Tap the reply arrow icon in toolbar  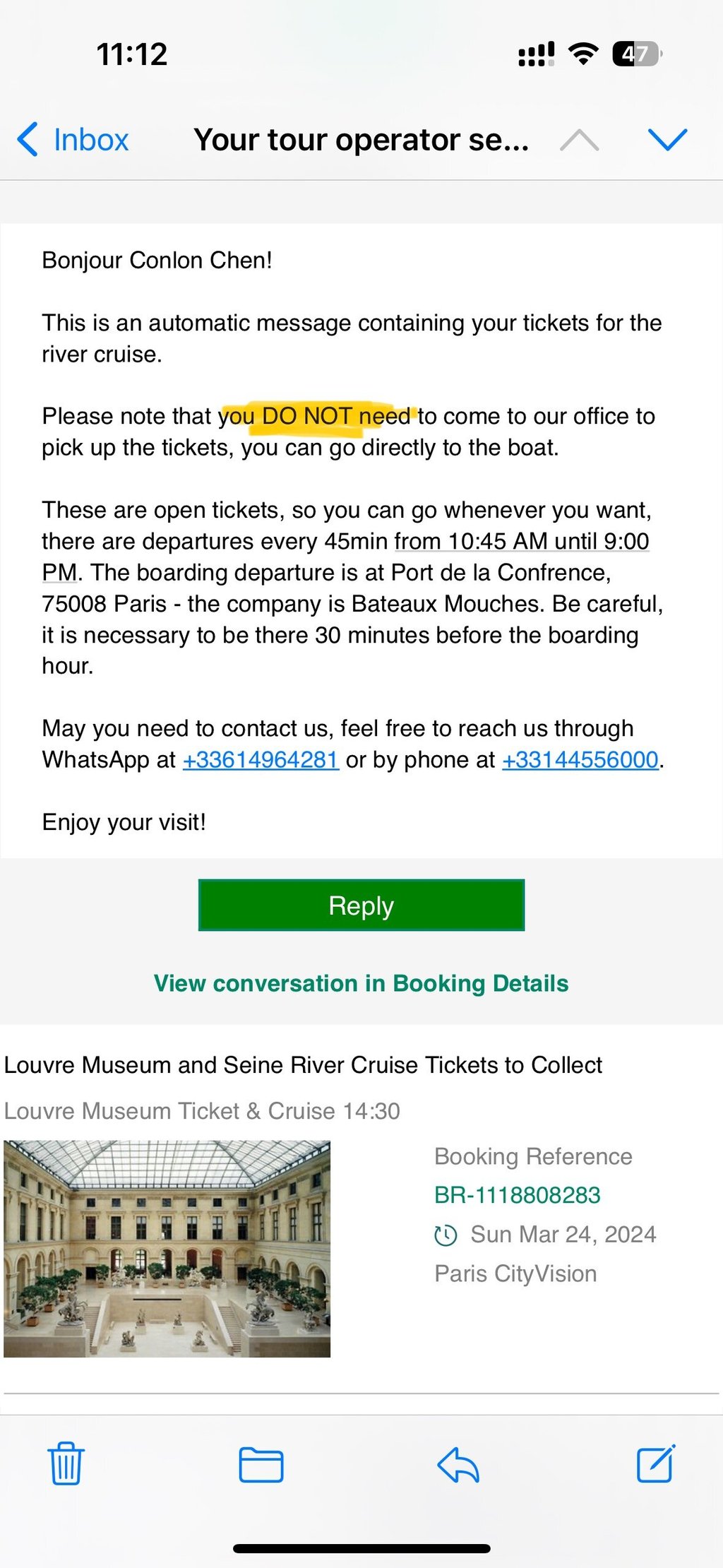click(458, 1464)
